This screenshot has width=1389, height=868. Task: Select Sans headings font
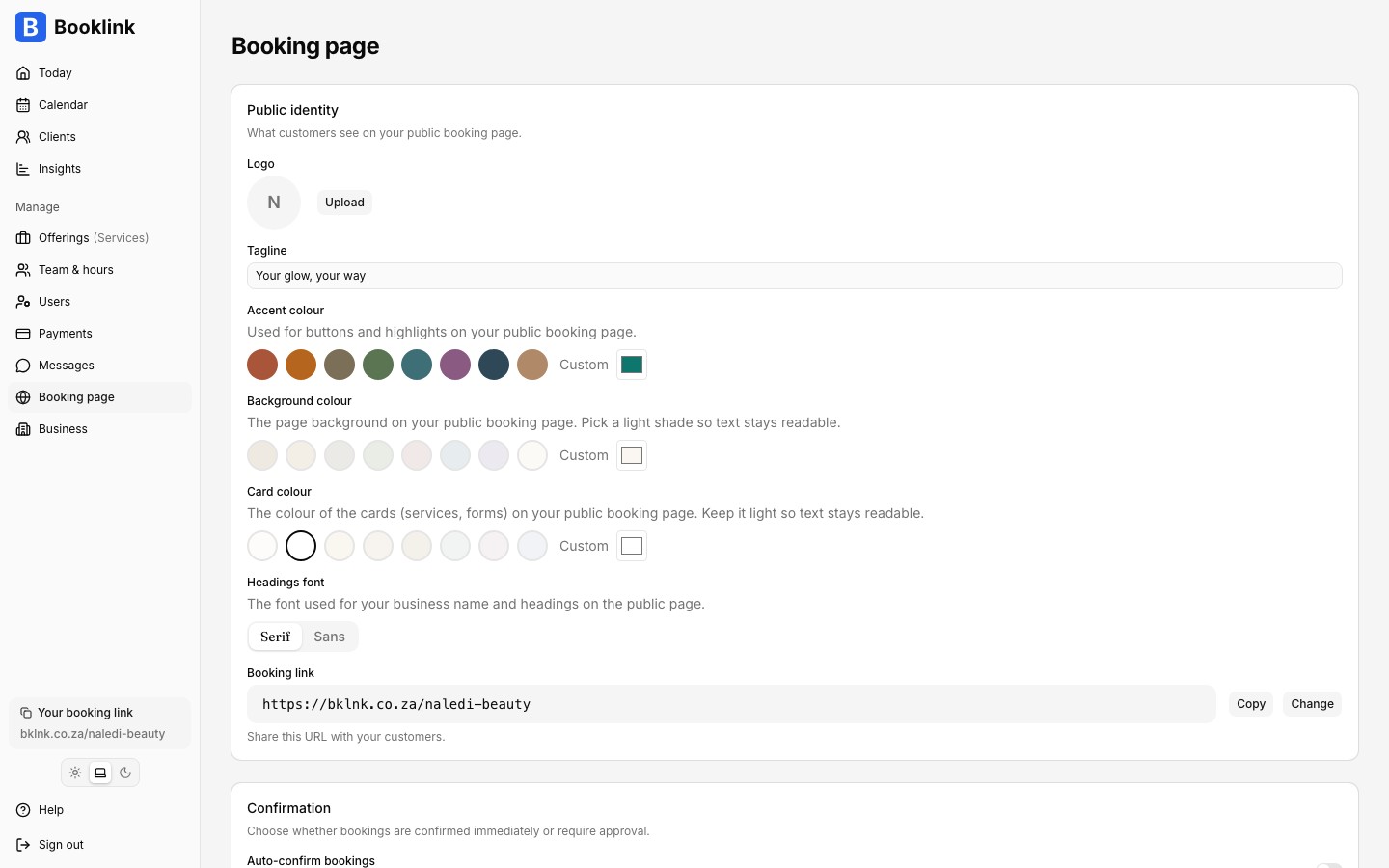[x=329, y=637]
